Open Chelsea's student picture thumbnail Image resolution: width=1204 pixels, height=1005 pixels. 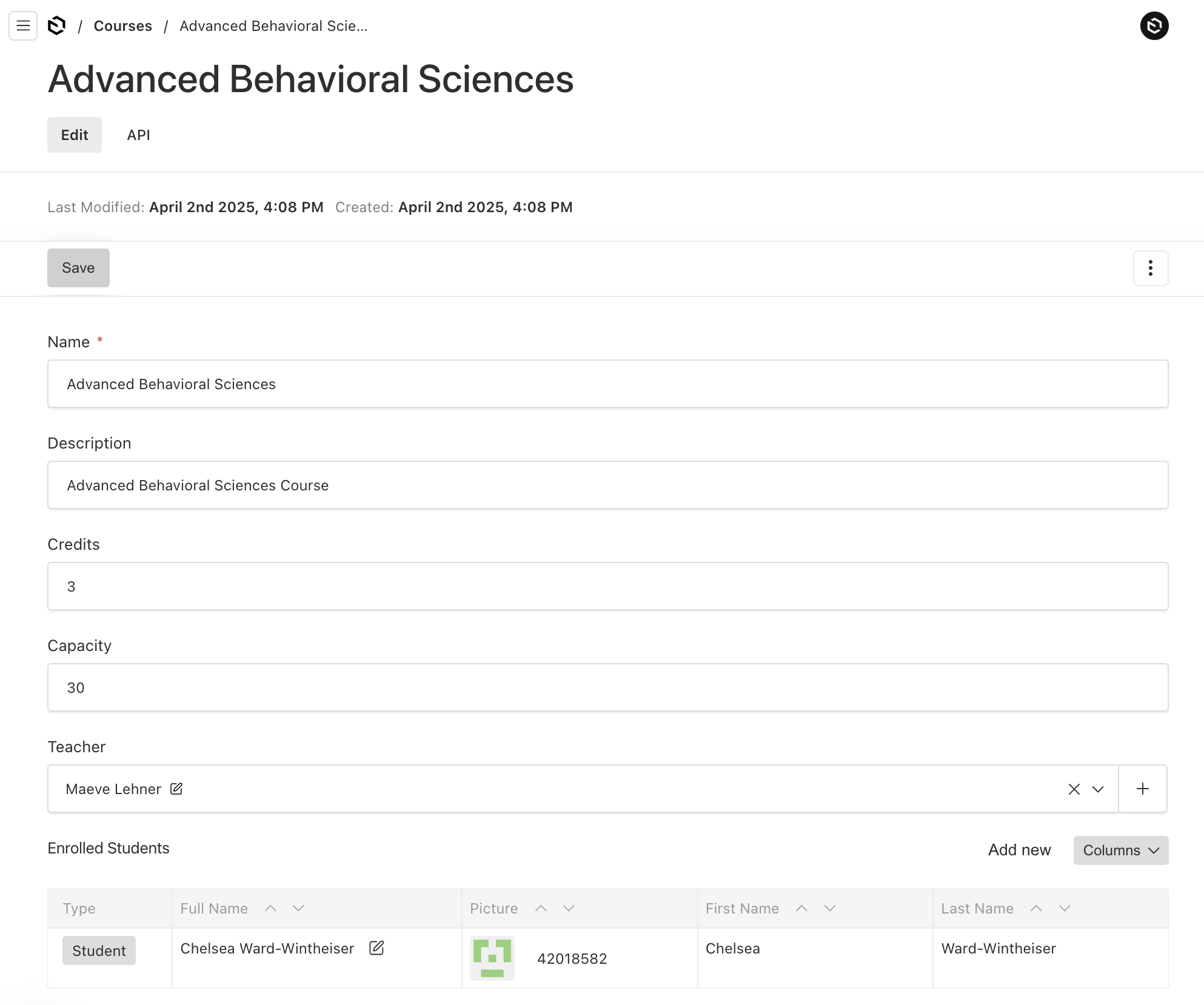[x=492, y=958]
